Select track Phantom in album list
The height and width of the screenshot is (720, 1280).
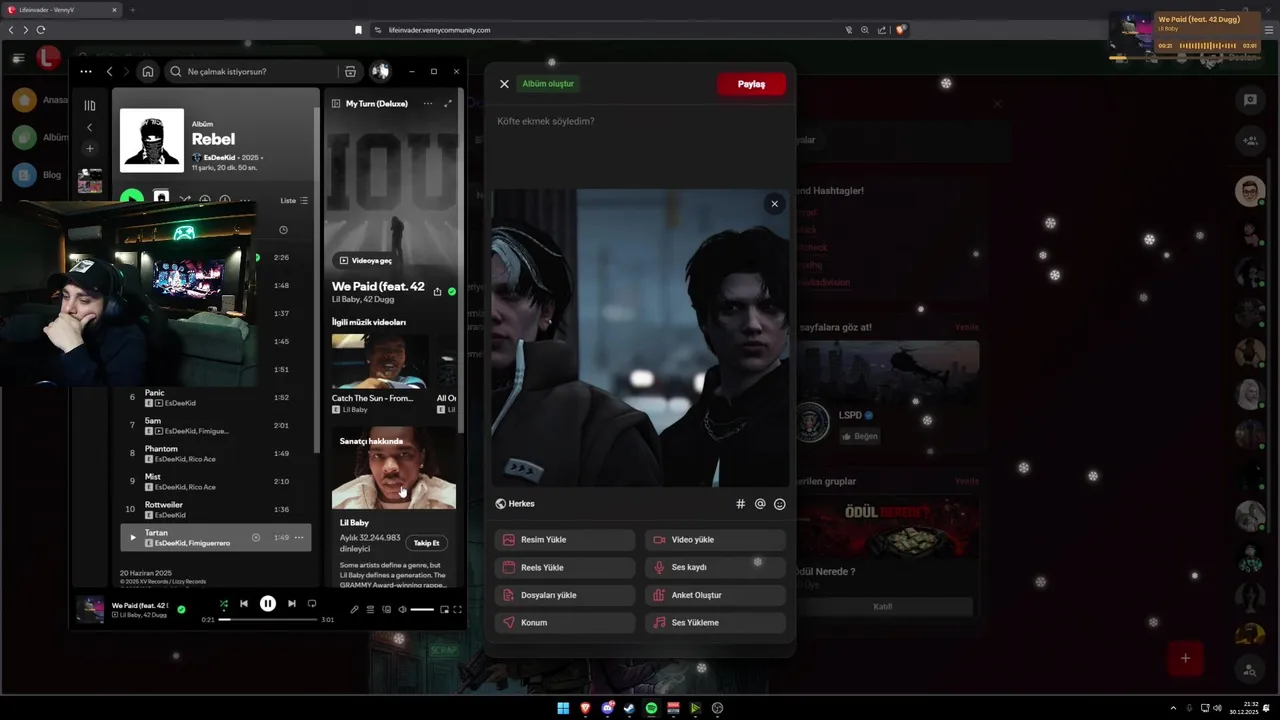[x=215, y=453]
